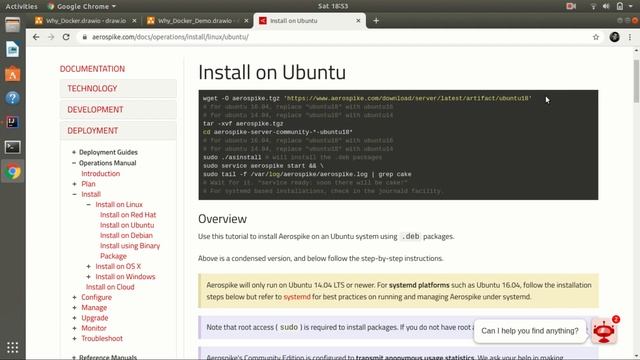This screenshot has width=640, height=360.
Task: Click the wget command line in the code block
Action: (x=367, y=98)
